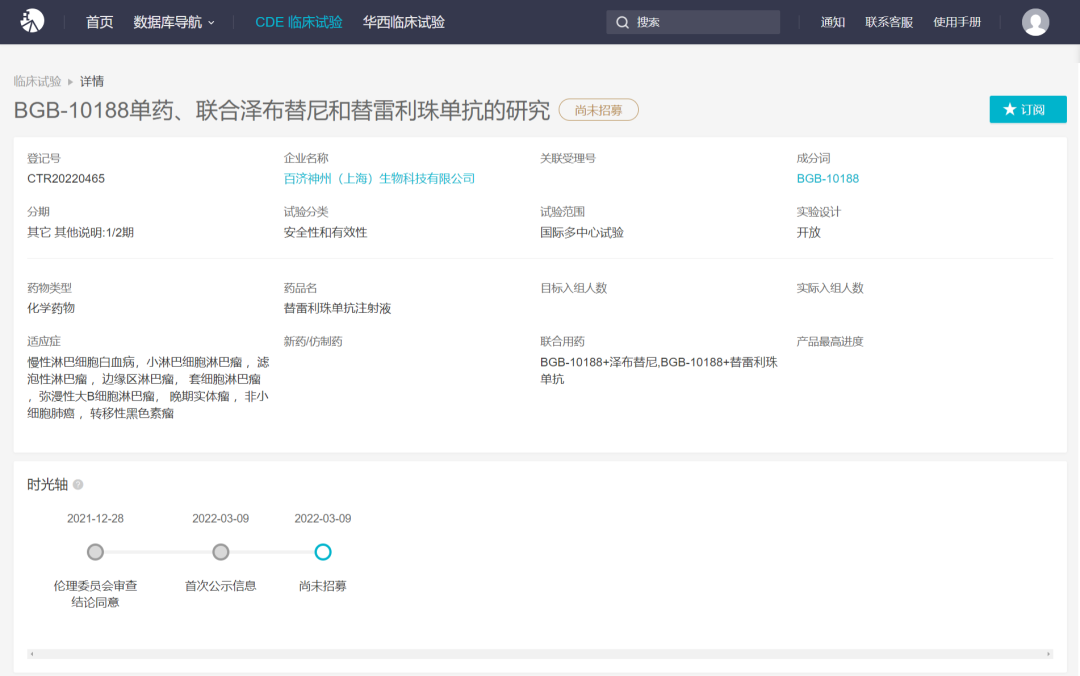Image resolution: width=1080 pixels, height=676 pixels.
Task: Switch to 华西临床试验 tab
Action: (404, 22)
